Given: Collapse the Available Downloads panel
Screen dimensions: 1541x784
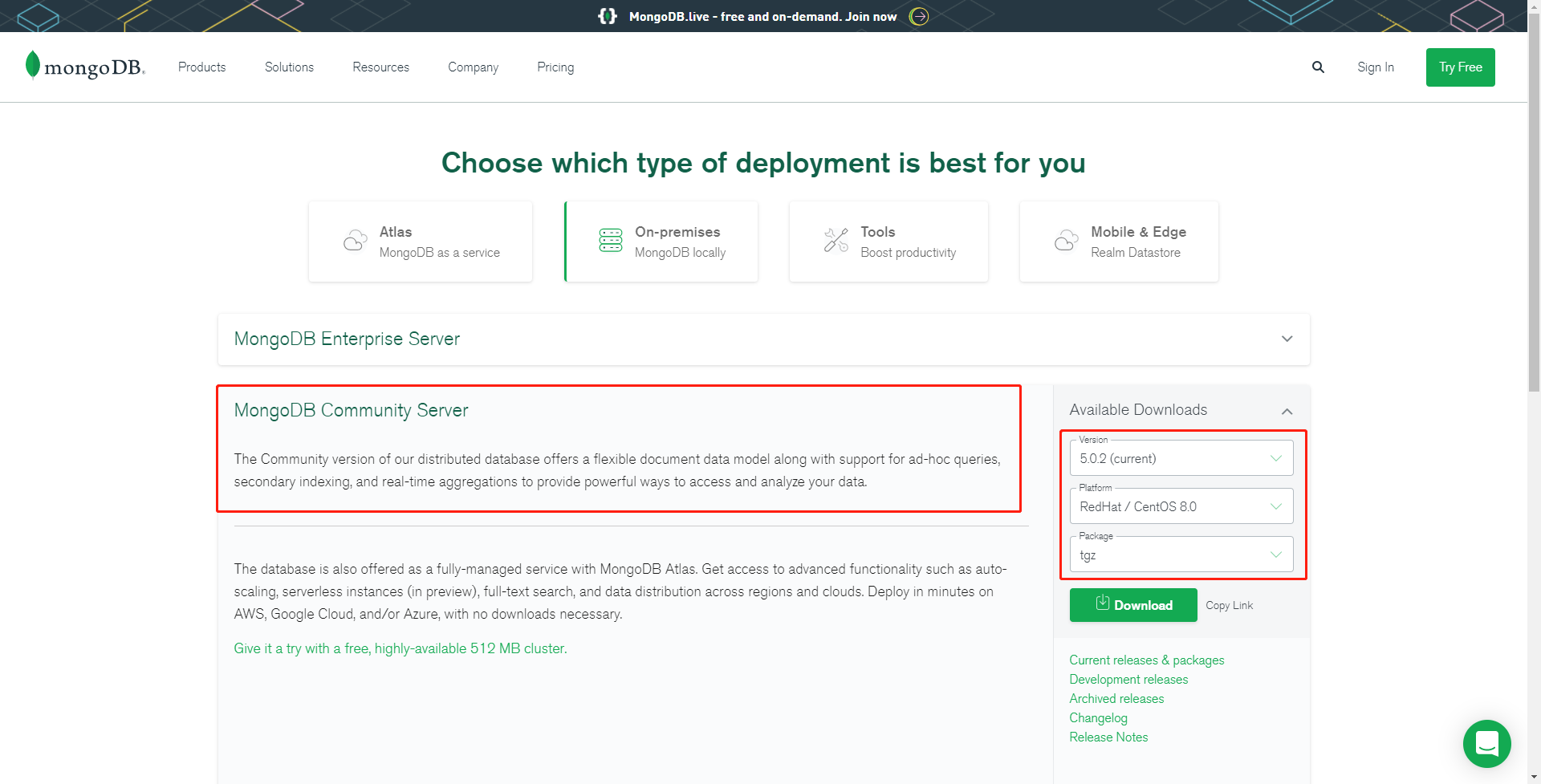Looking at the screenshot, I should [x=1287, y=411].
